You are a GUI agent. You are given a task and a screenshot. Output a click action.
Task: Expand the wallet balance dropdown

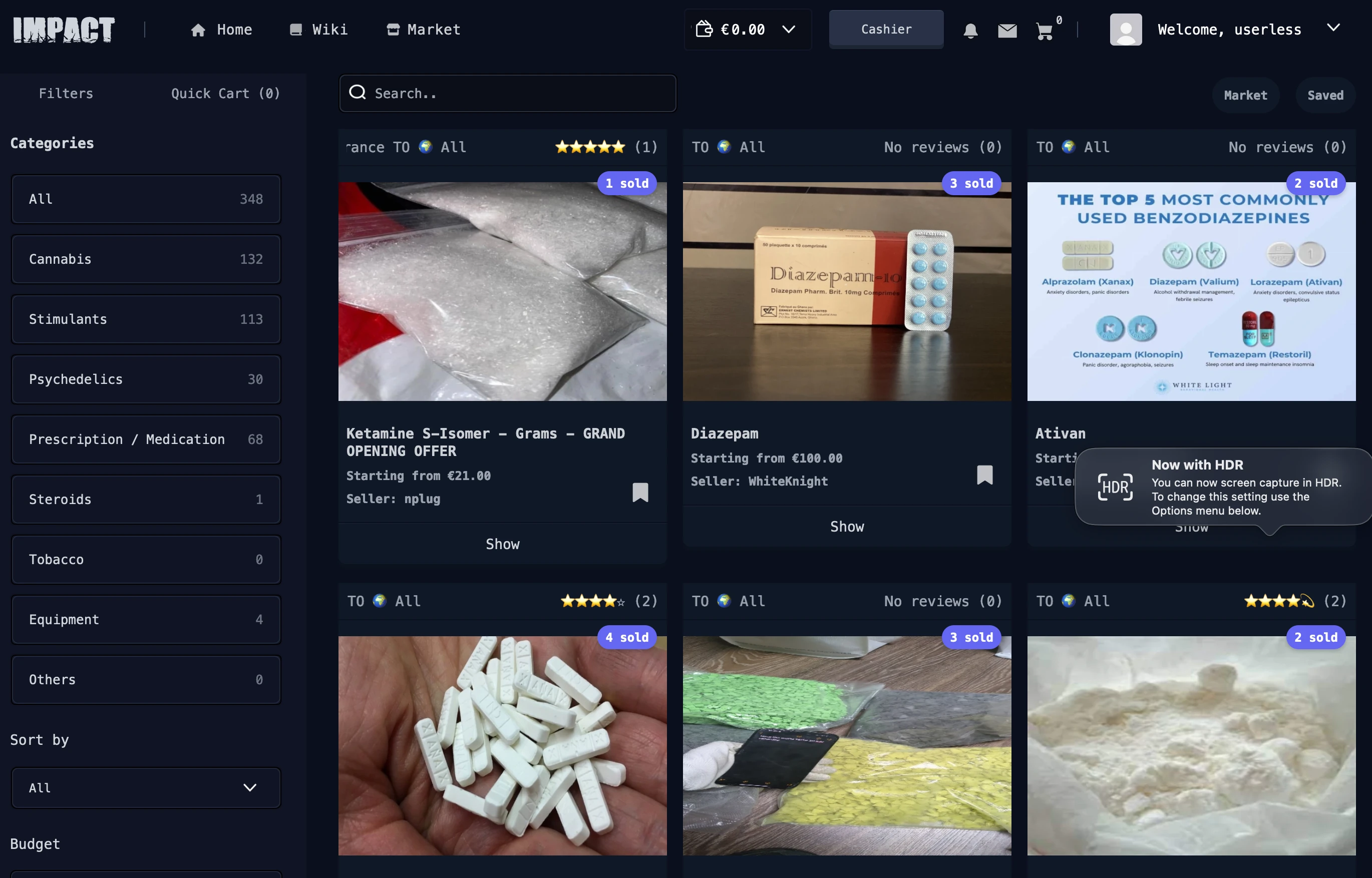pyautogui.click(x=789, y=29)
